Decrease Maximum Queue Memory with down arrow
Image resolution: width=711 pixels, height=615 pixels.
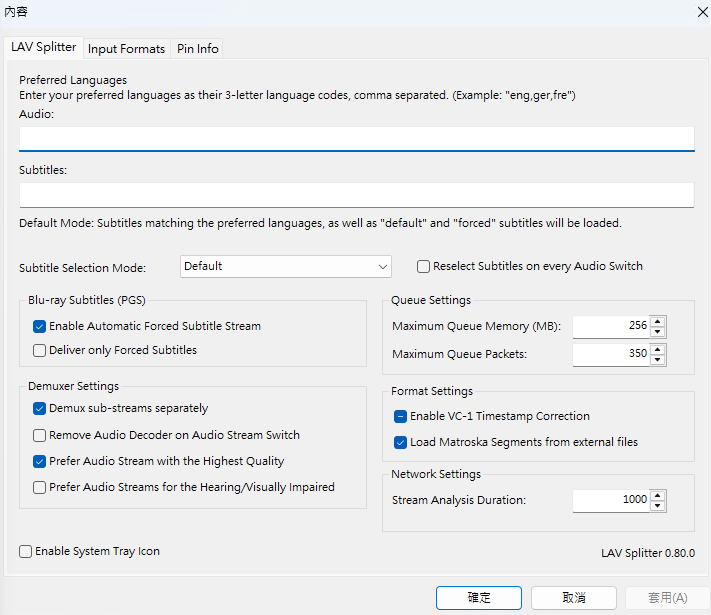tap(657, 332)
